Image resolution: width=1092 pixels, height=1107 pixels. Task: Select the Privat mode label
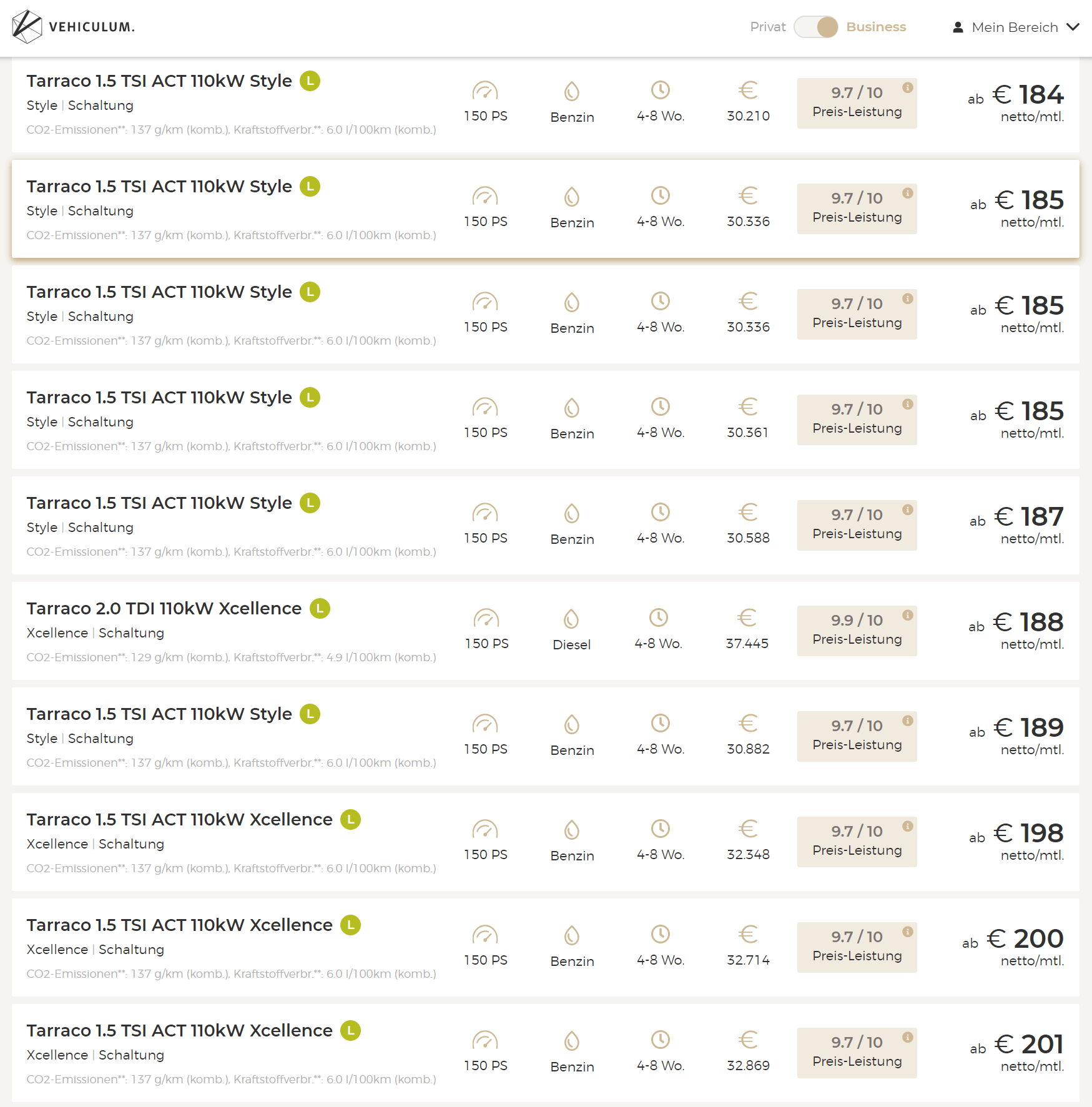[767, 27]
